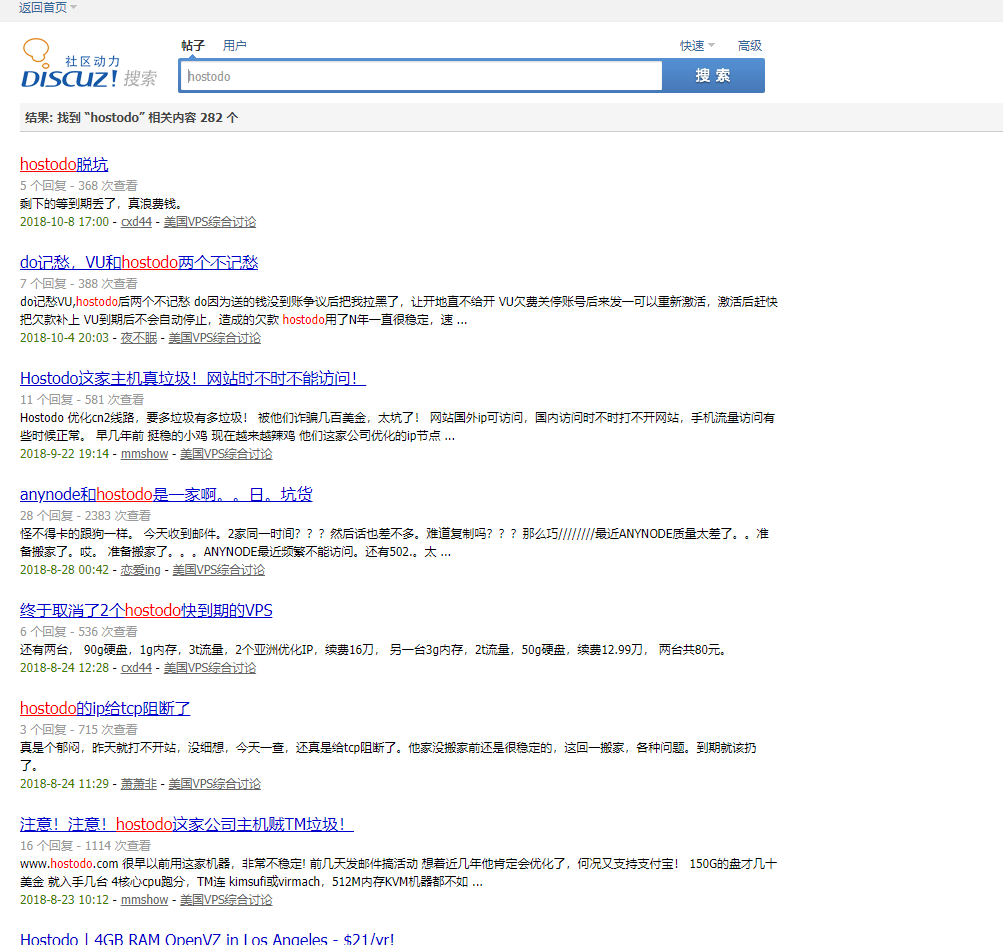
Task: Open 美国VPS综合讨论 forum next to 萧萧非
Action: tap(214, 784)
